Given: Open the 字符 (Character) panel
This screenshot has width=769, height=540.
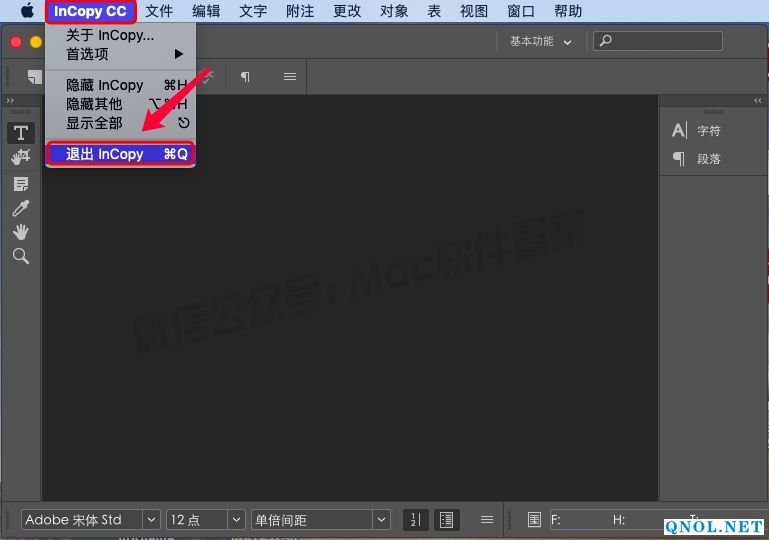Looking at the screenshot, I should point(698,131).
